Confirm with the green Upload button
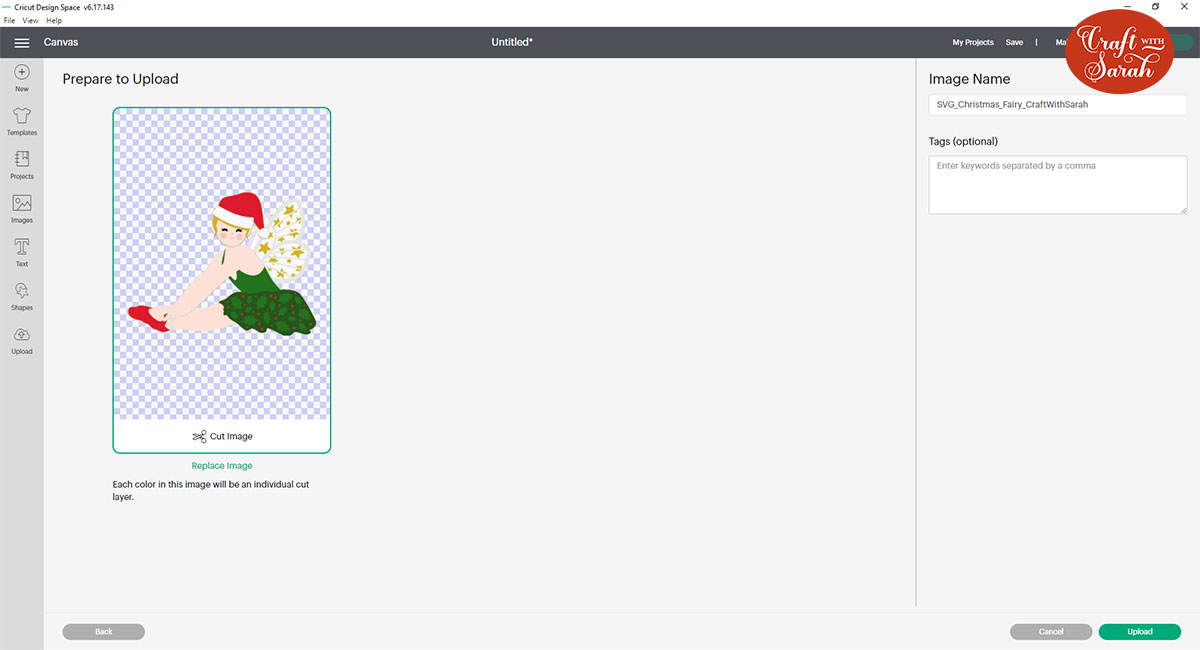 coord(1139,631)
